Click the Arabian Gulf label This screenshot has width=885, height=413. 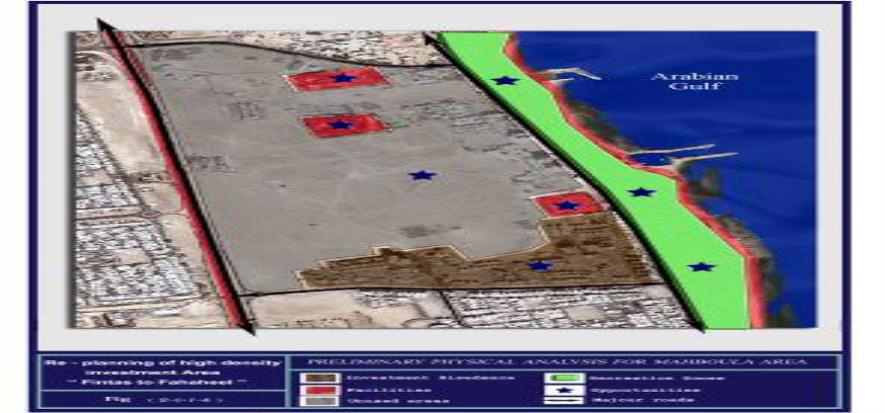[679, 83]
